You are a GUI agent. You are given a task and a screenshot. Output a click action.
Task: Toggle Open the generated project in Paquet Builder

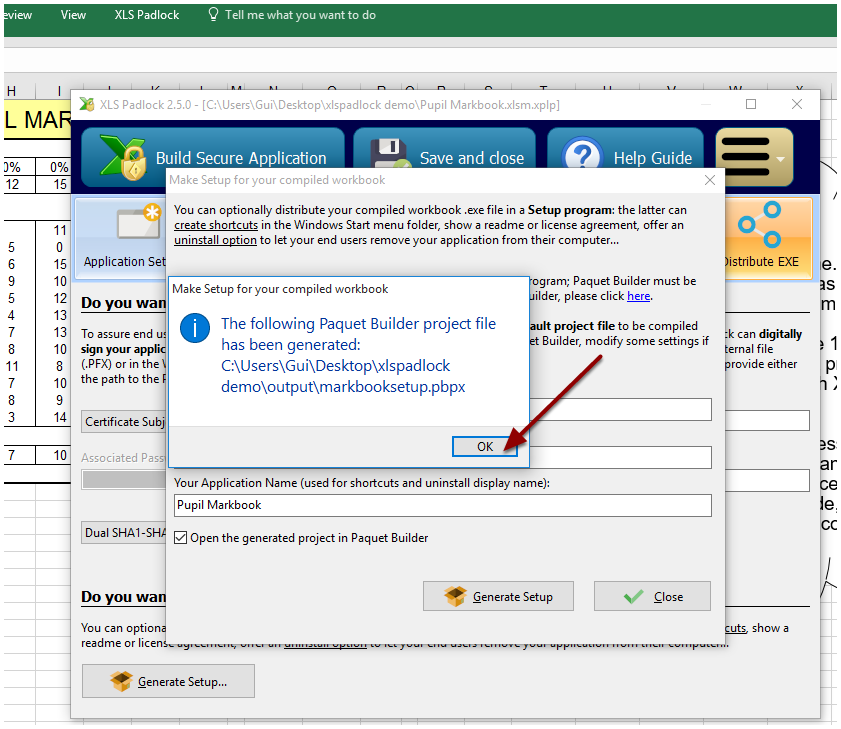tap(181, 538)
